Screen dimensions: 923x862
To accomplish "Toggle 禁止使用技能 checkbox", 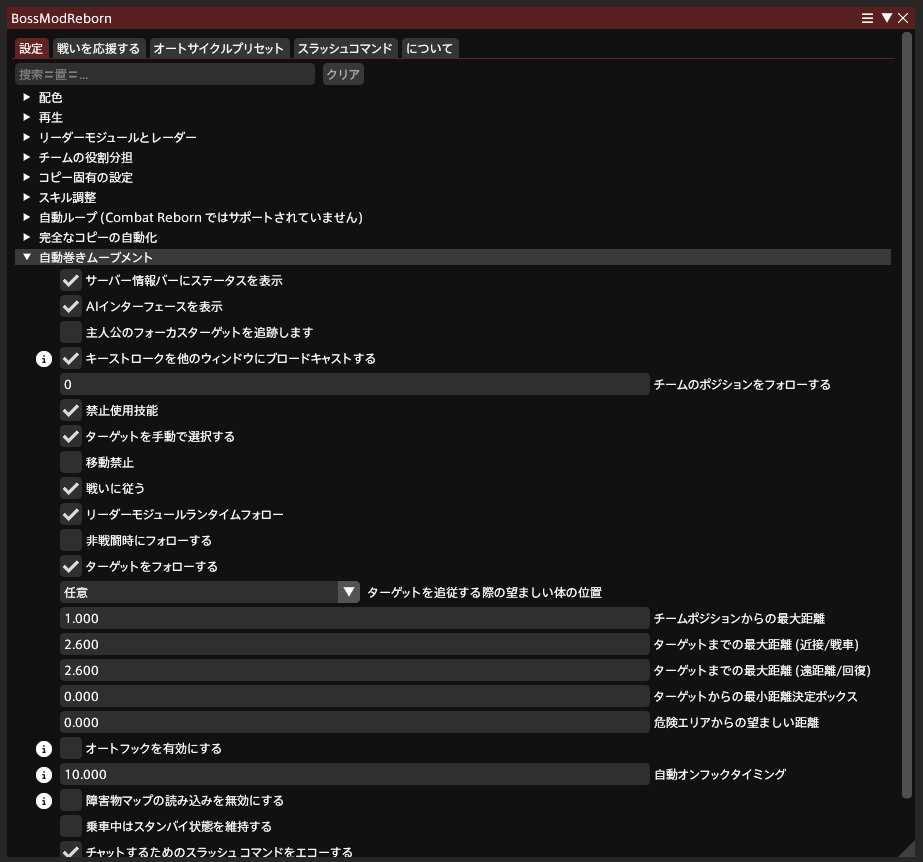I will coord(71,410).
